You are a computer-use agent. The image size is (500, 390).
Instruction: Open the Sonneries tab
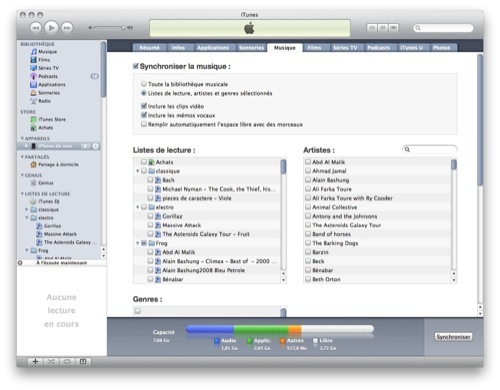[x=252, y=48]
